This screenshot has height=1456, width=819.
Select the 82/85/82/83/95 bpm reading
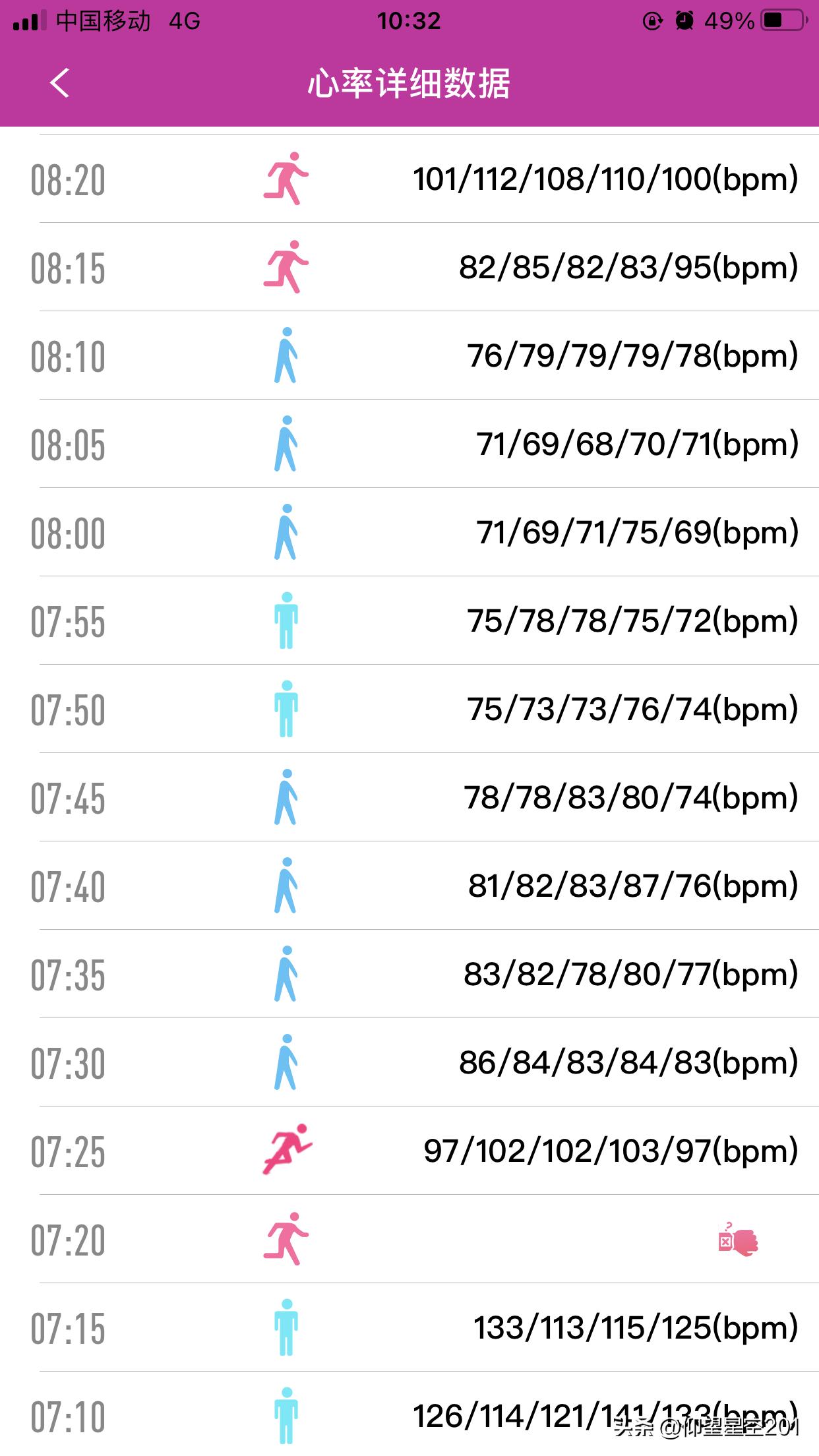[628, 267]
